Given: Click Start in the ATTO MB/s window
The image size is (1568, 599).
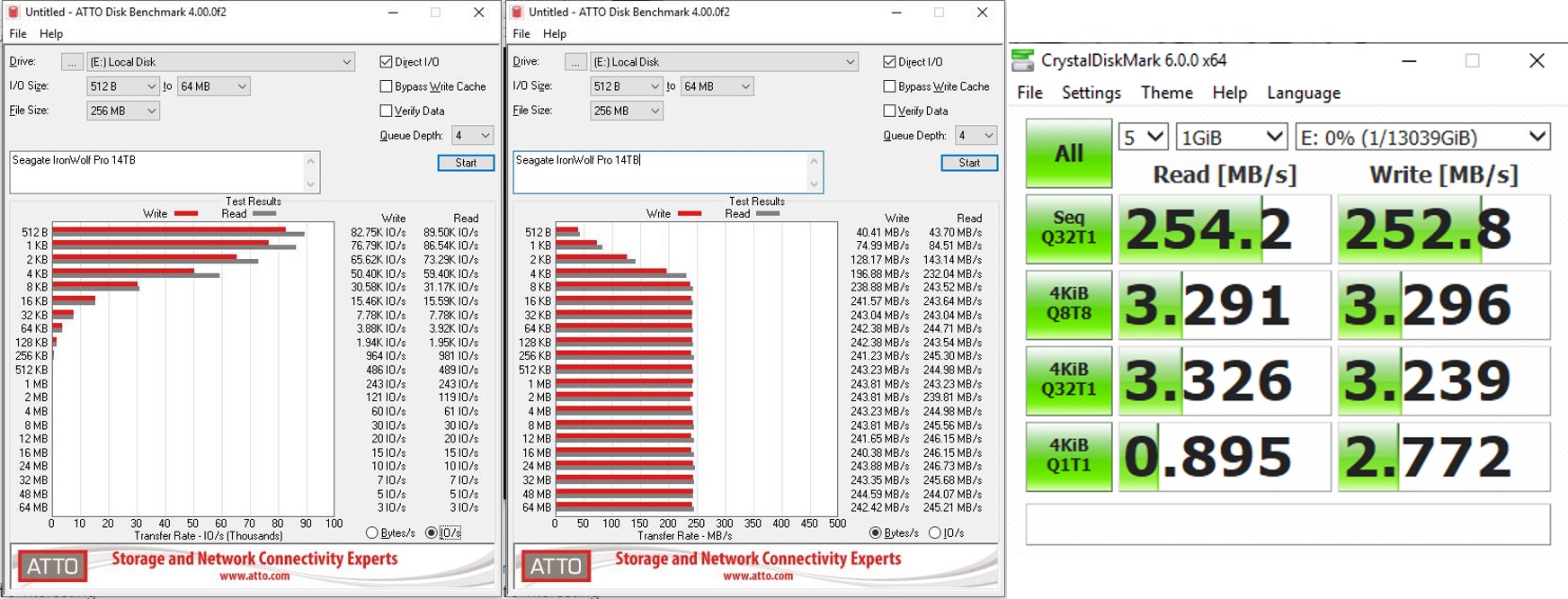Looking at the screenshot, I should [x=969, y=163].
